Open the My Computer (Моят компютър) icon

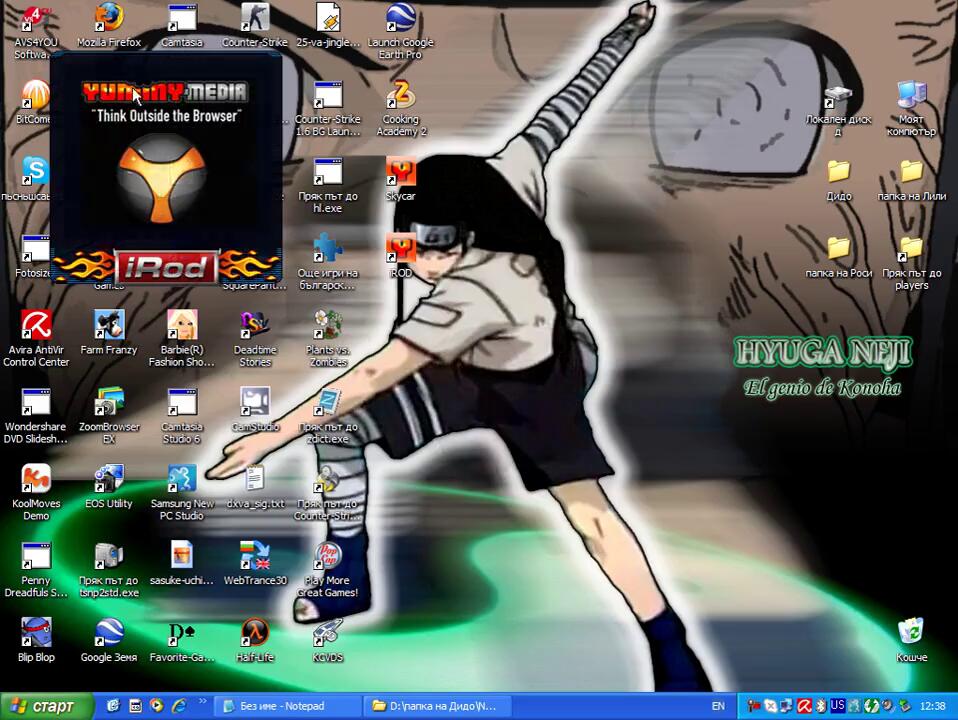(910, 96)
